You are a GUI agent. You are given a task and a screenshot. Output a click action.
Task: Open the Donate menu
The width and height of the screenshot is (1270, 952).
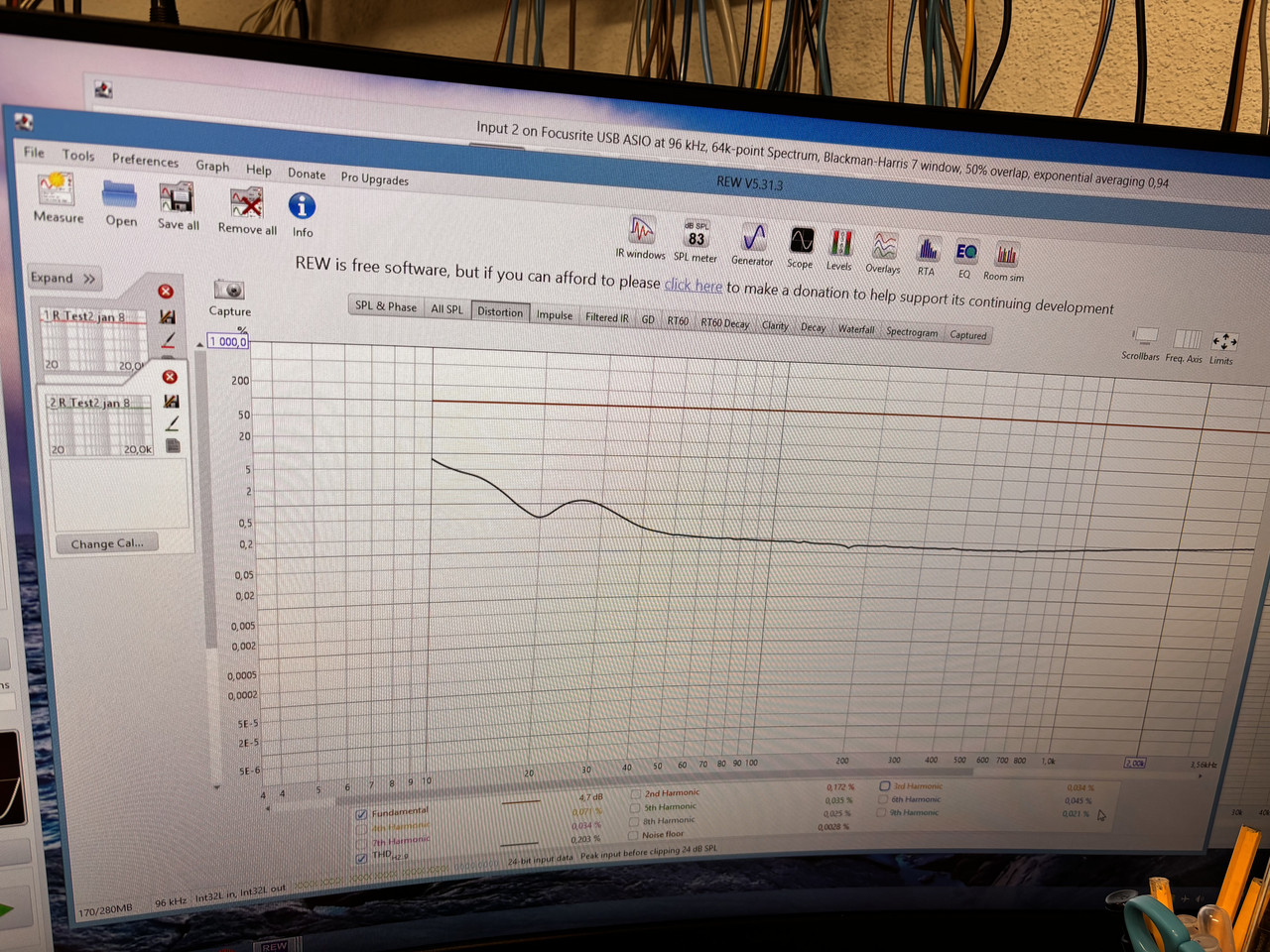point(307,174)
